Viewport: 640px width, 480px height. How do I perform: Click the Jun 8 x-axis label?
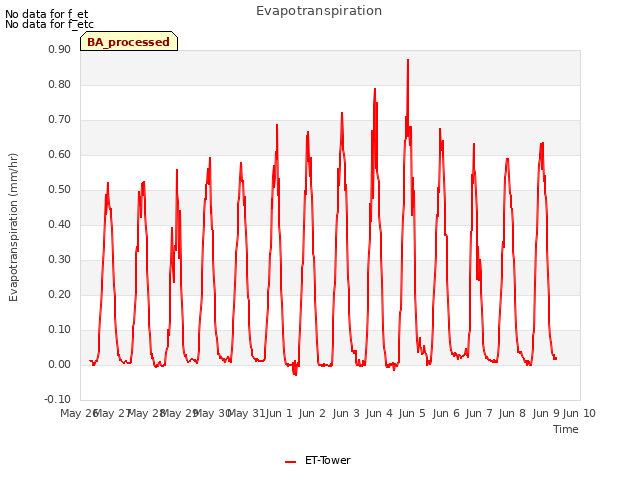point(512,413)
